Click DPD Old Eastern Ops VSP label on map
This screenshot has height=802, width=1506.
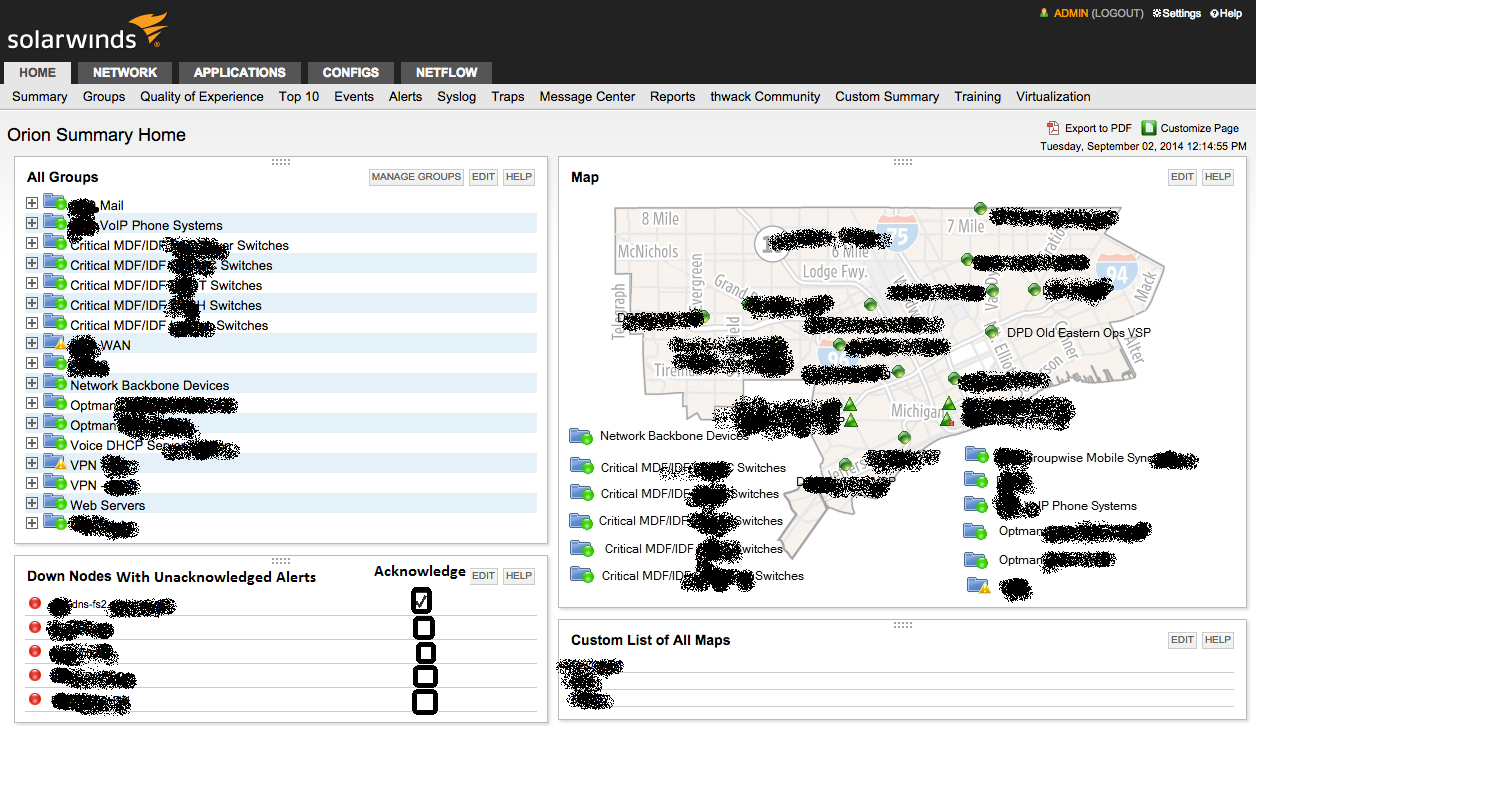[1079, 332]
